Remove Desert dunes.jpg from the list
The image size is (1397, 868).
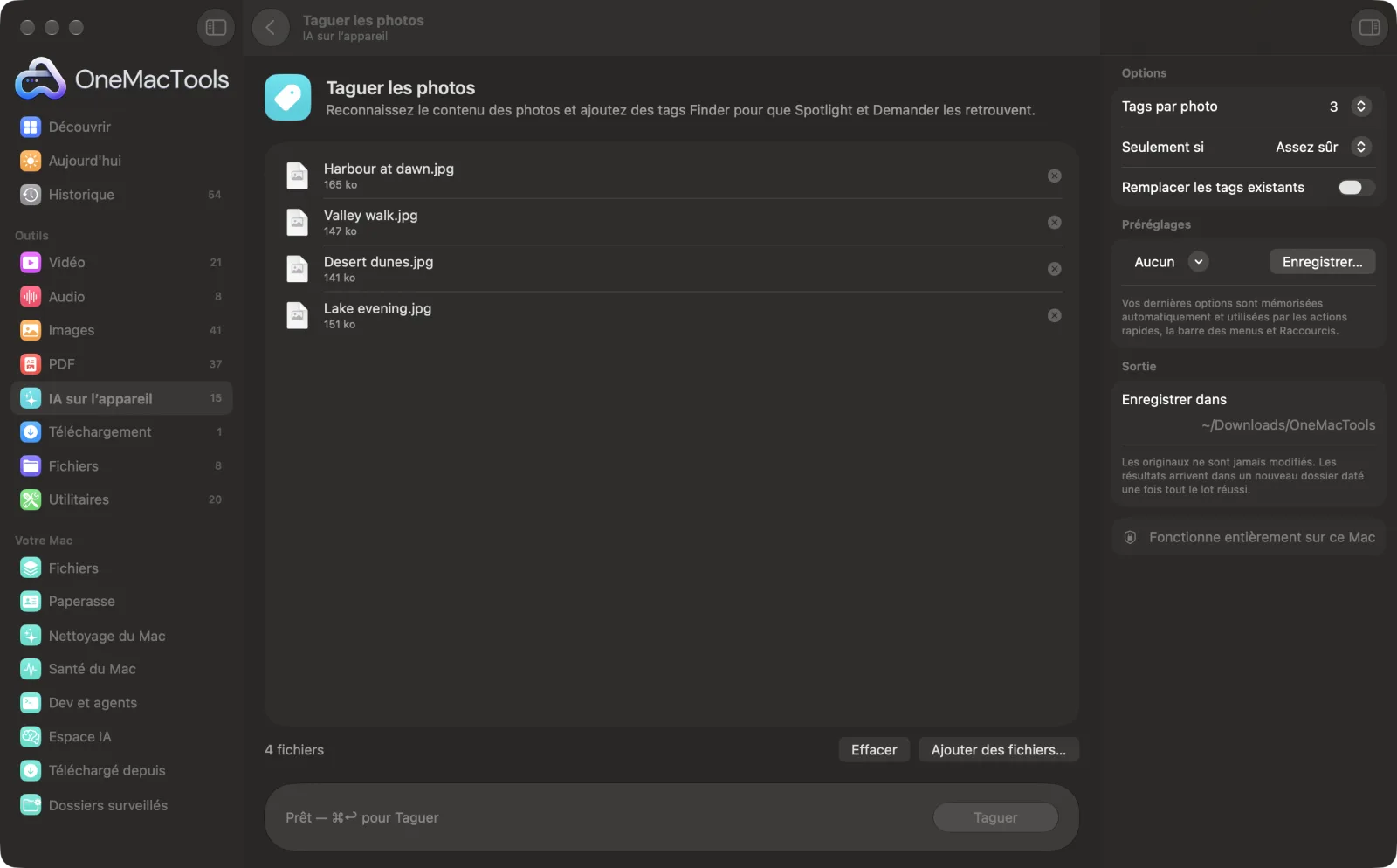point(1055,269)
